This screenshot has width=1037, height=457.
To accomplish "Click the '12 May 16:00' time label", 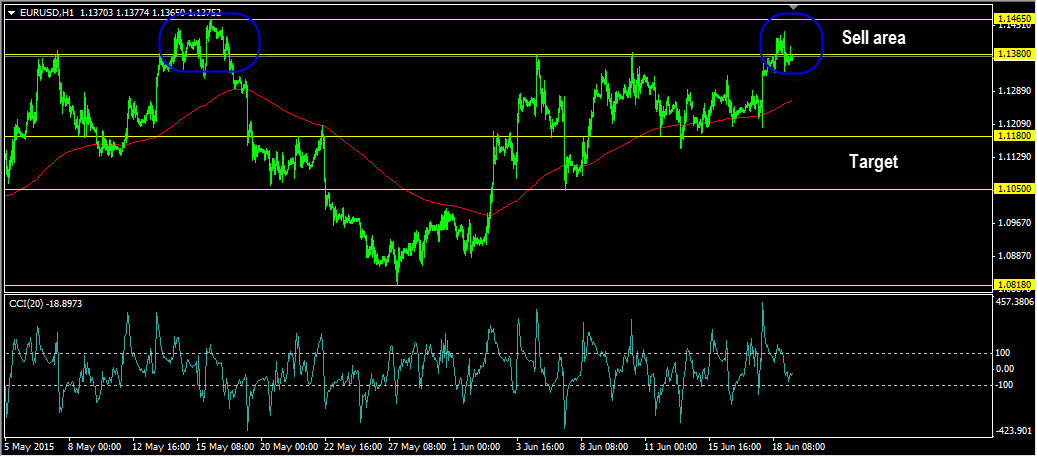I will pos(159,446).
